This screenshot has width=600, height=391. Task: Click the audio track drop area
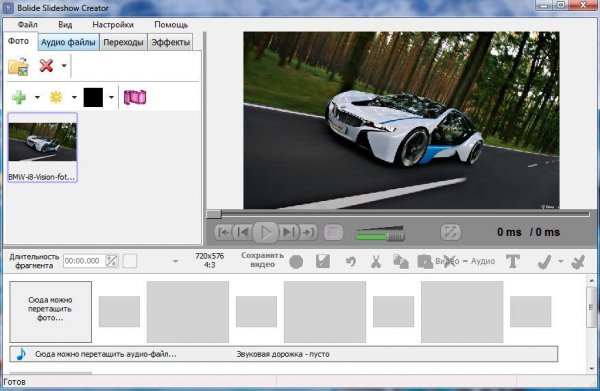coord(283,354)
